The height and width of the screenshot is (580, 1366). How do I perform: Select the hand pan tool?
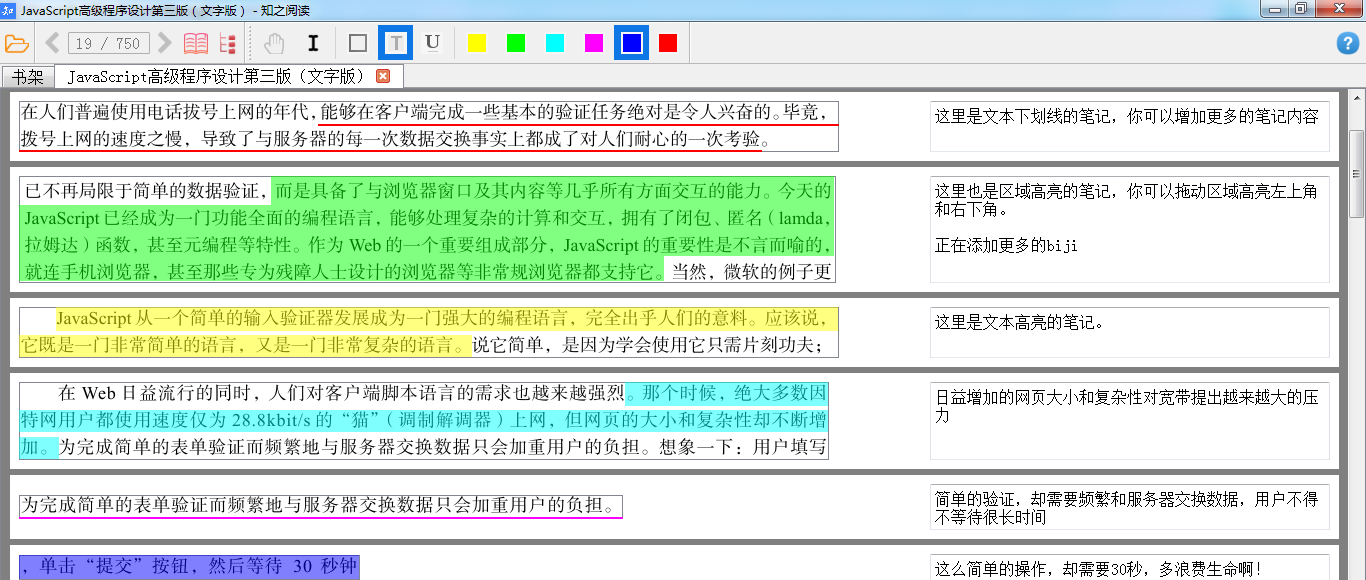coord(273,43)
